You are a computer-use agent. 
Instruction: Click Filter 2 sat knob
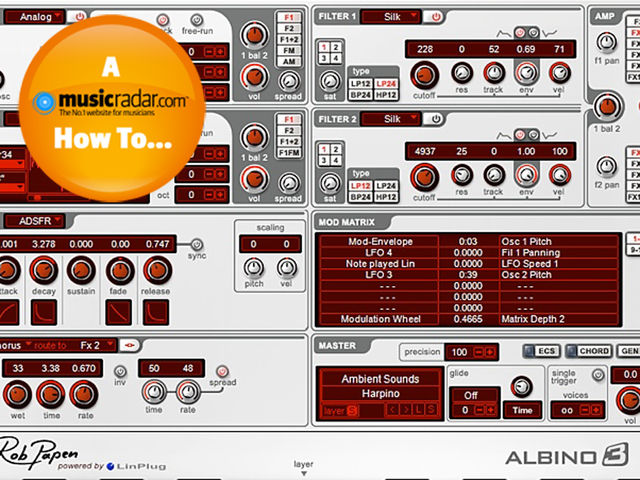tap(330, 183)
